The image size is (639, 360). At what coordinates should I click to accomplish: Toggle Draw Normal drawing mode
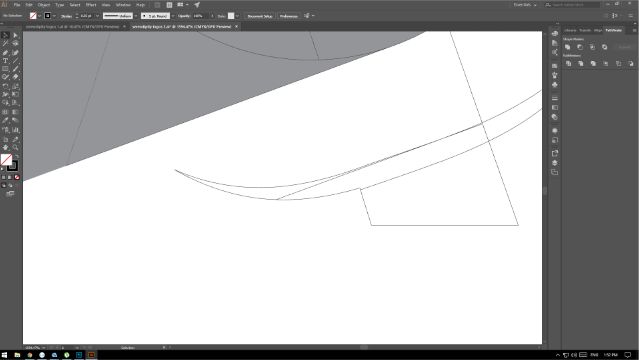click(x=4, y=186)
